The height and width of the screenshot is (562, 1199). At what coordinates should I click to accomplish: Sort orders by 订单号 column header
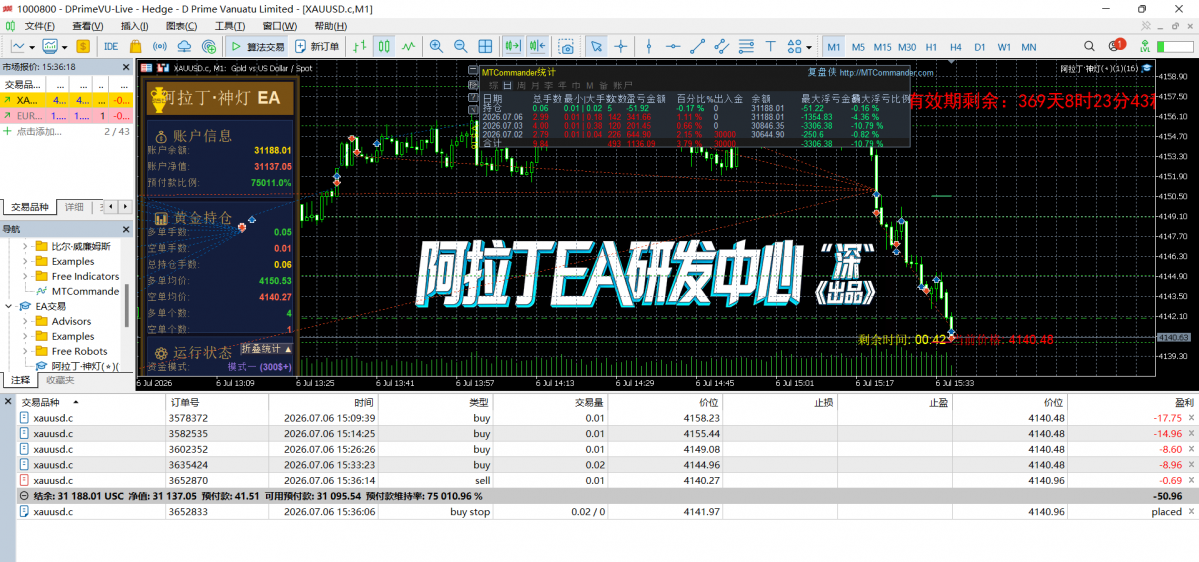click(217, 402)
